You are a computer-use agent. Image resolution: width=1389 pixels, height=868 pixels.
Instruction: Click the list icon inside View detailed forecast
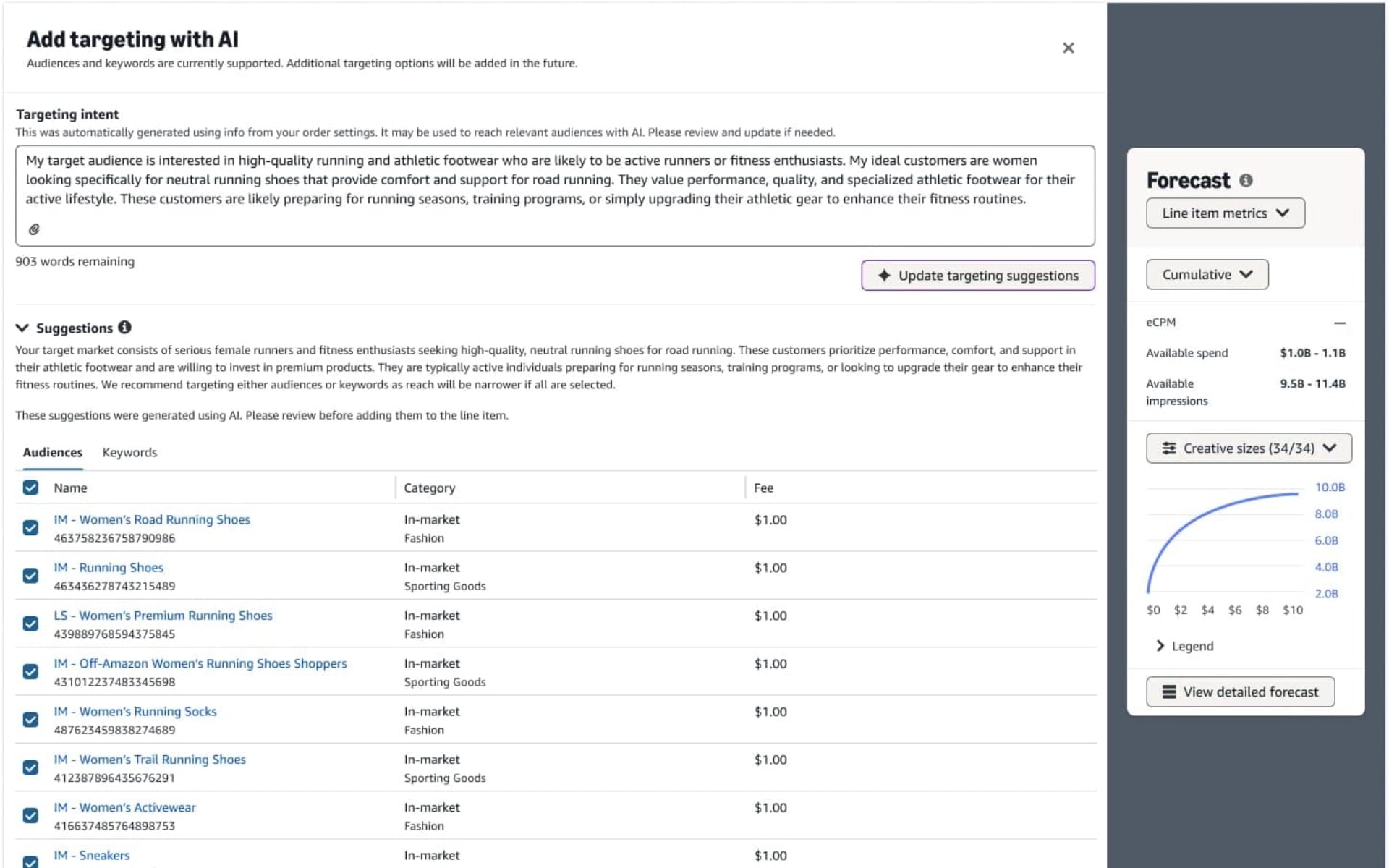click(x=1170, y=692)
